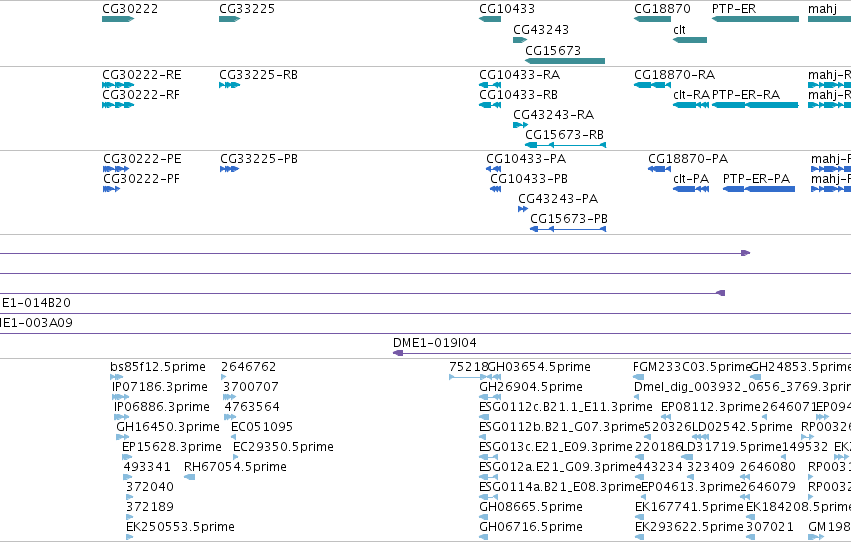Select protein CG15673-PB
Image resolution: width=851 pixels, height=542 pixels.
(x=568, y=229)
